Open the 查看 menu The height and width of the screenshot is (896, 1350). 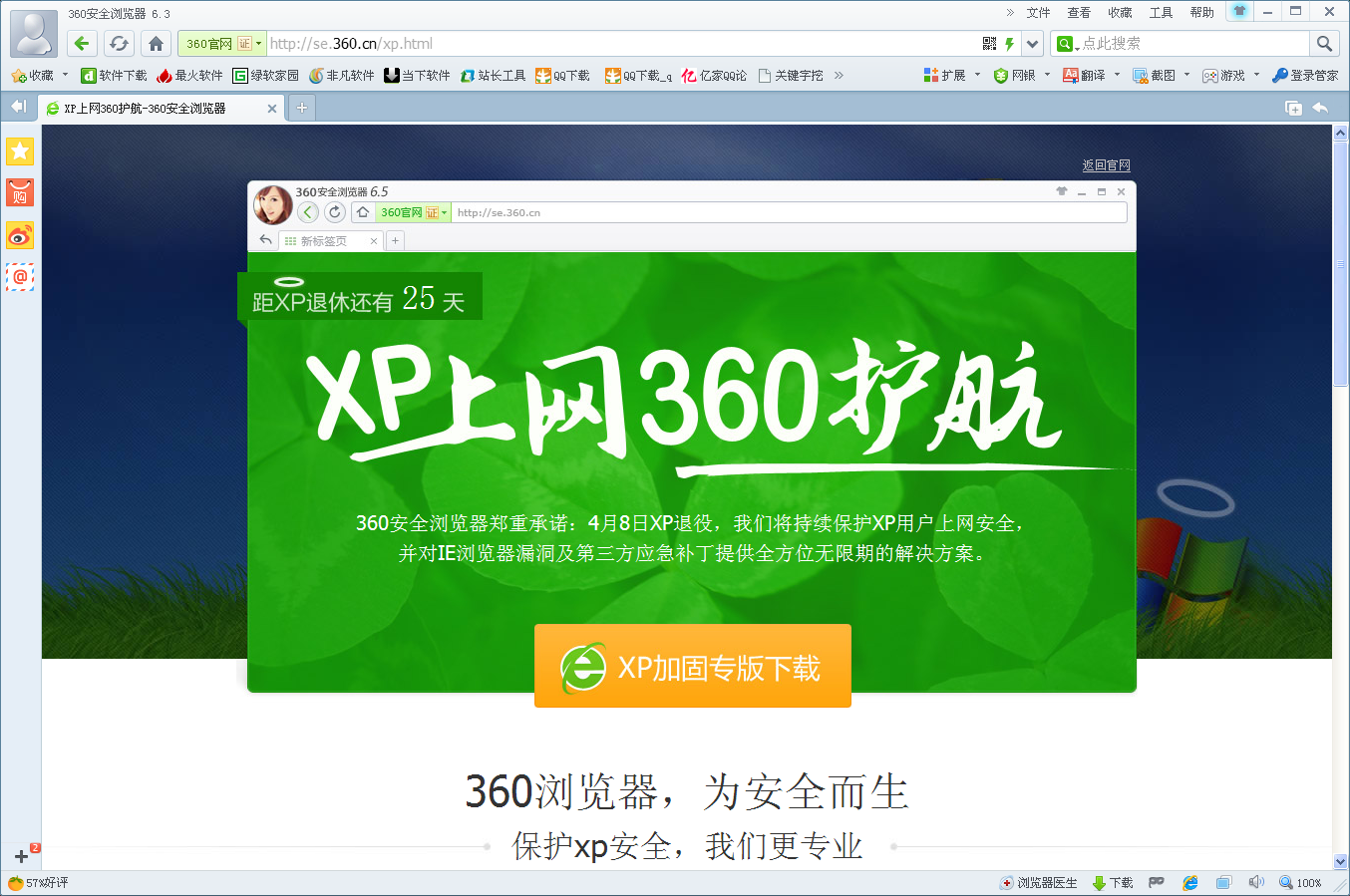(x=1079, y=13)
